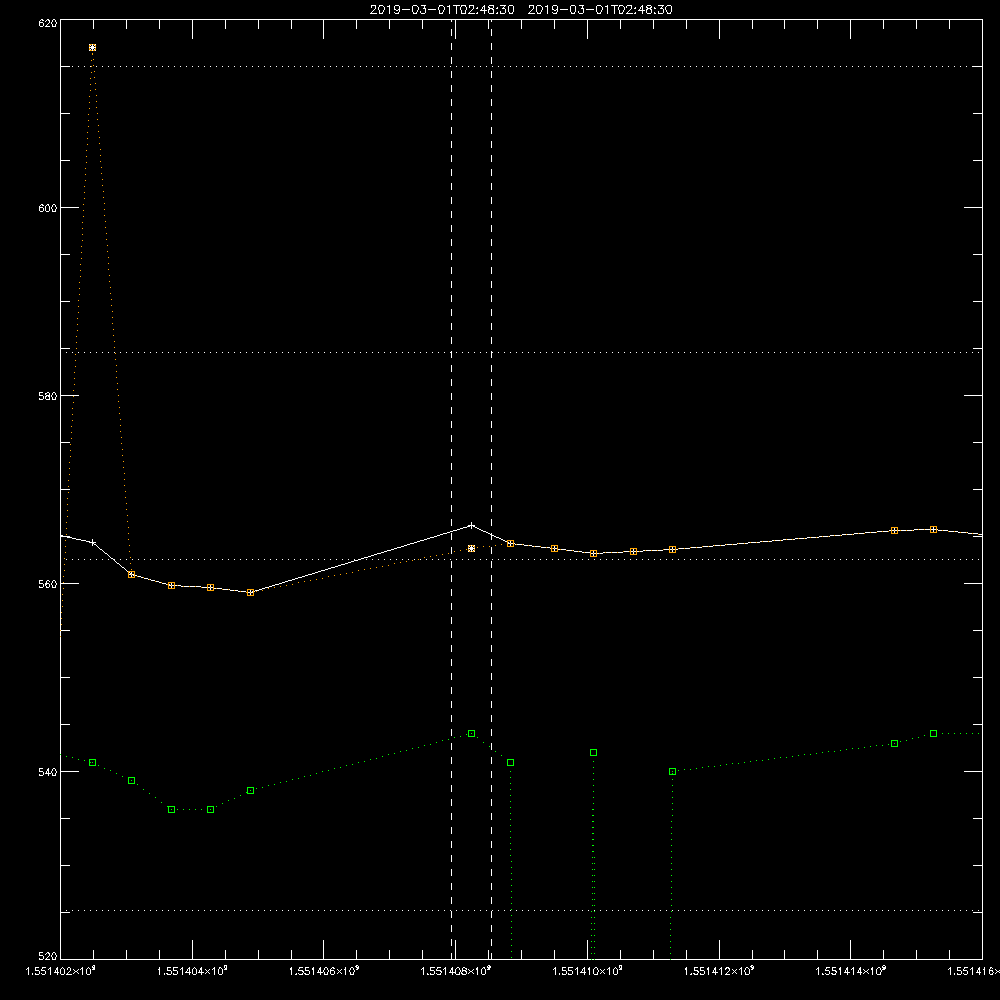Select white plus marker at curve peak between dashed lines
Screen dimensions: 1000x1000
point(471,526)
